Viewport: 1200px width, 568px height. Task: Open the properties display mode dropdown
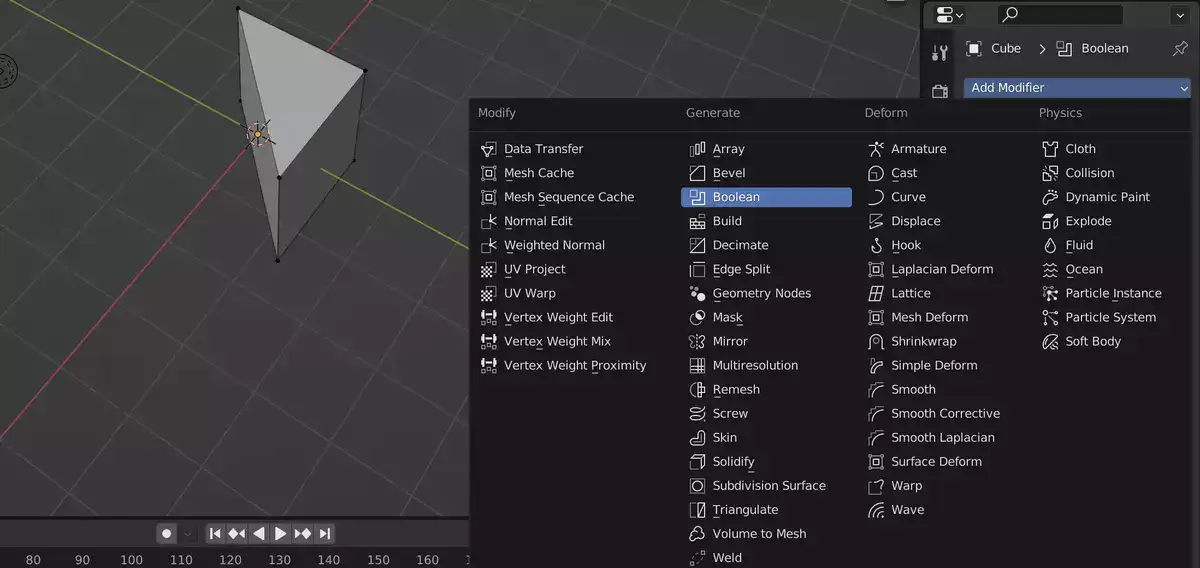[x=949, y=14]
